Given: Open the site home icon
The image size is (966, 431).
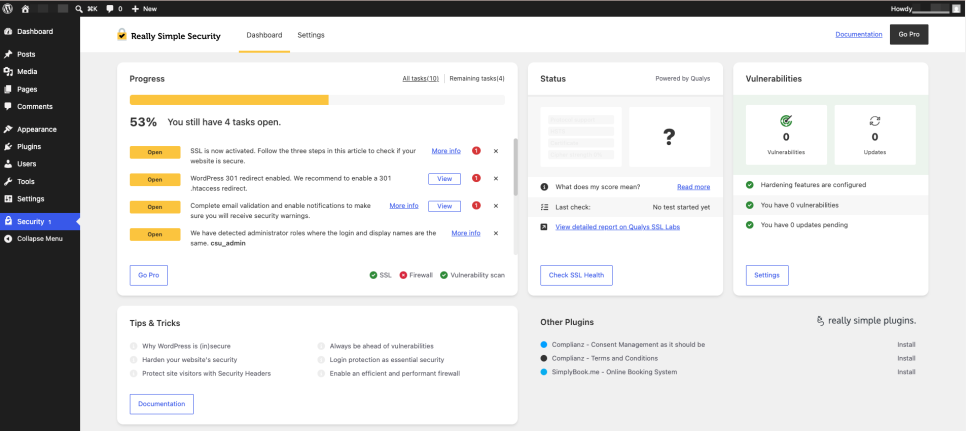Looking at the screenshot, I should 25,9.
